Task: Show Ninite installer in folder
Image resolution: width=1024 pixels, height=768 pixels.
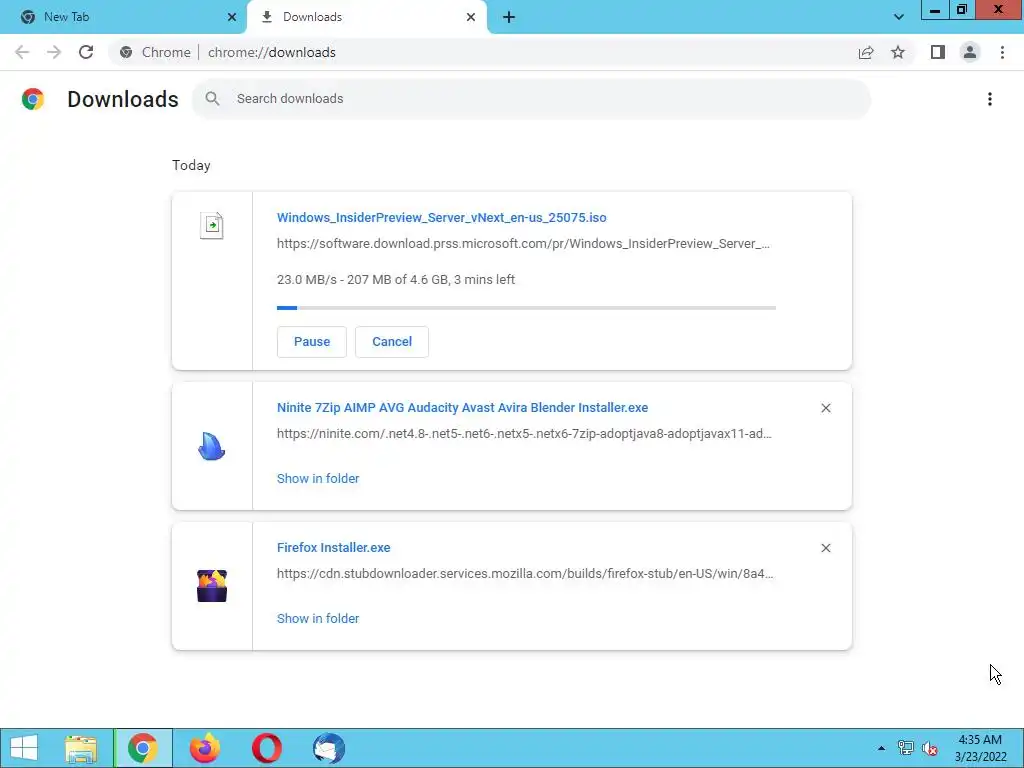Action: (x=318, y=479)
